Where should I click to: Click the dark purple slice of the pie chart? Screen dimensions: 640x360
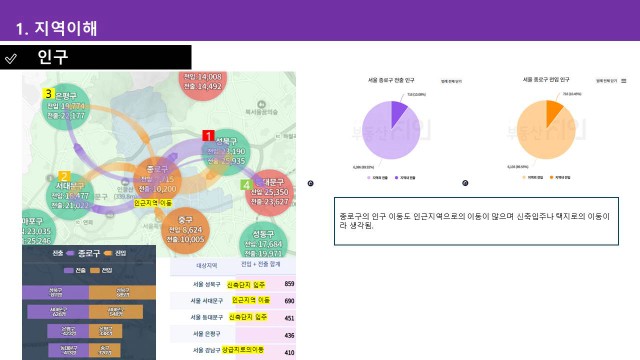click(x=398, y=113)
